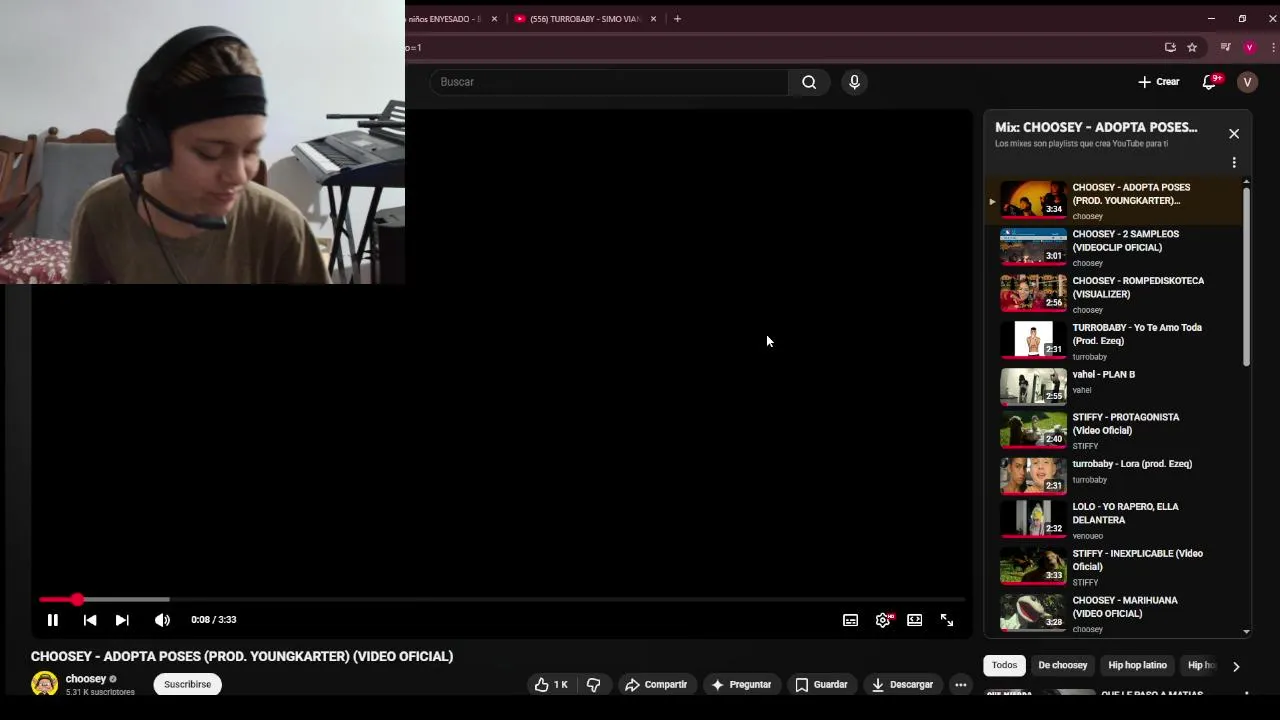Close the TURROBABY browser tab
Viewport: 1280px width, 720px height.
[653, 19]
